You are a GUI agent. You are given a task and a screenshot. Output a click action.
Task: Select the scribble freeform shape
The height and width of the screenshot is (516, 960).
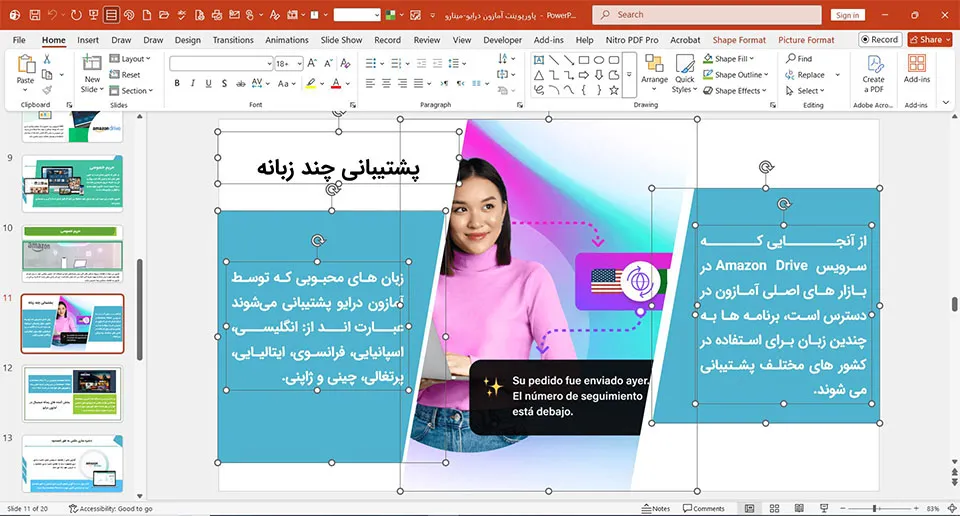pyautogui.click(x=539, y=91)
